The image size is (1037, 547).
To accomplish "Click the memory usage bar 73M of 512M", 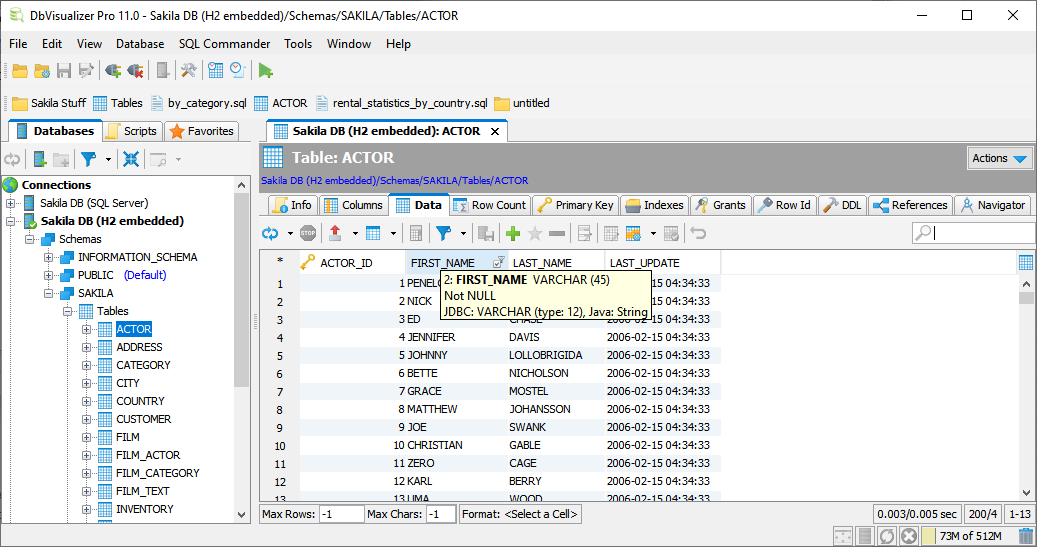I will 968,536.
